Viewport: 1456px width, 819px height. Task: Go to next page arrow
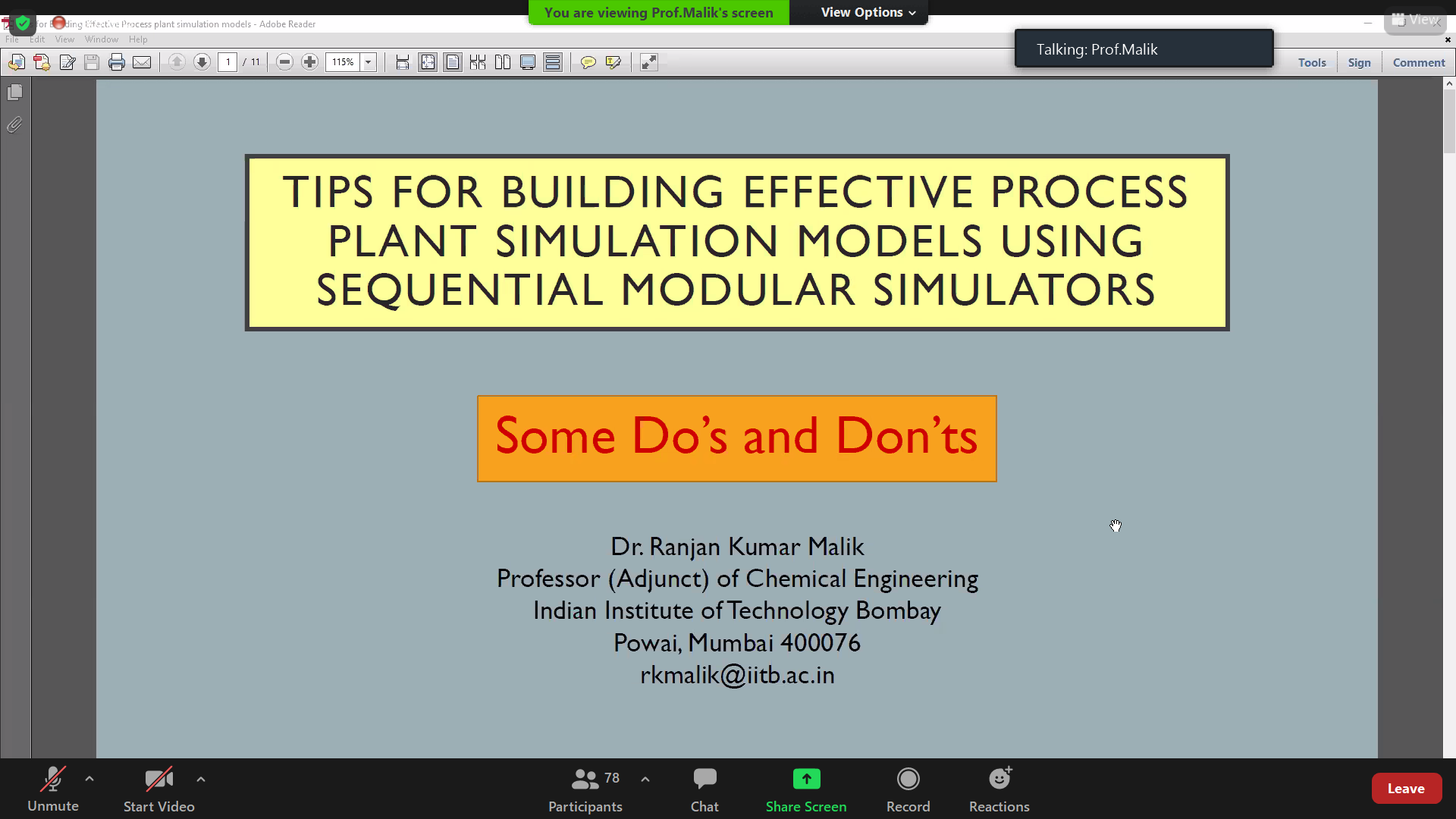pos(202,62)
